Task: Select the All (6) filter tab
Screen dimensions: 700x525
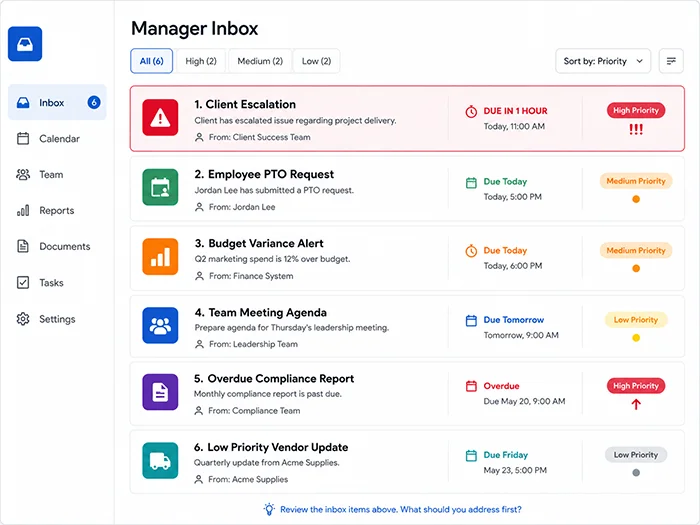Action: 151,61
